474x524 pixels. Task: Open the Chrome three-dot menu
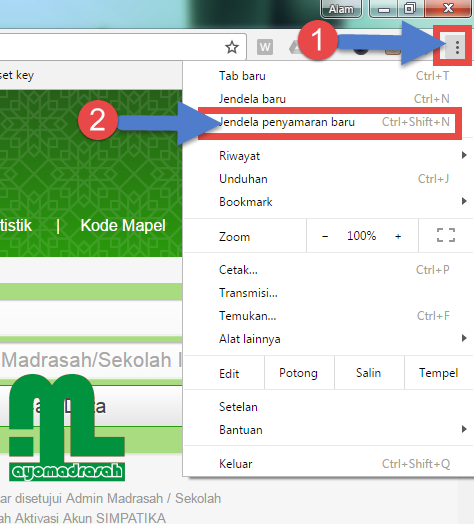457,48
